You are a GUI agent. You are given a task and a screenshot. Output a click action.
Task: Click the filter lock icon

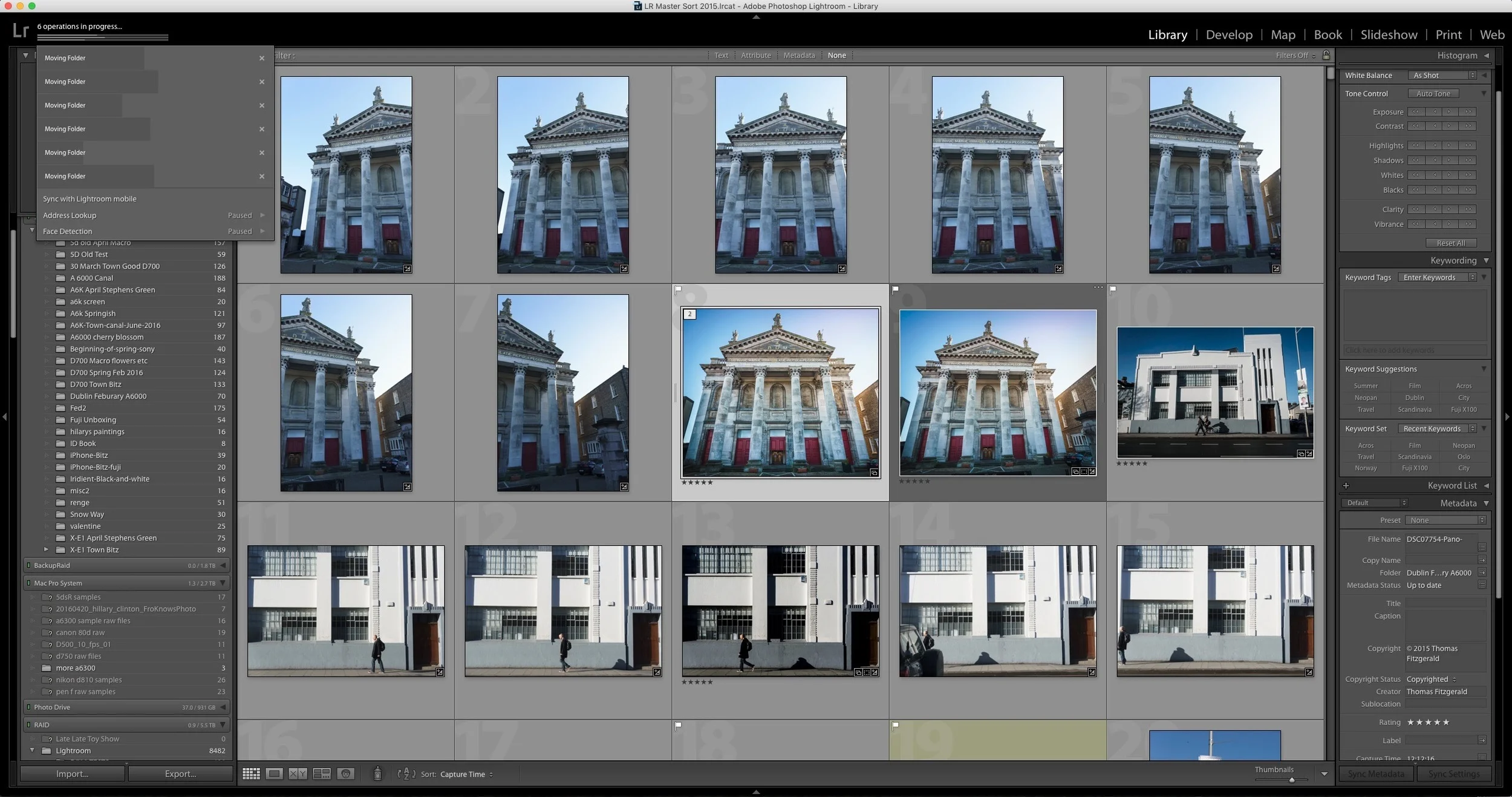click(x=1326, y=55)
